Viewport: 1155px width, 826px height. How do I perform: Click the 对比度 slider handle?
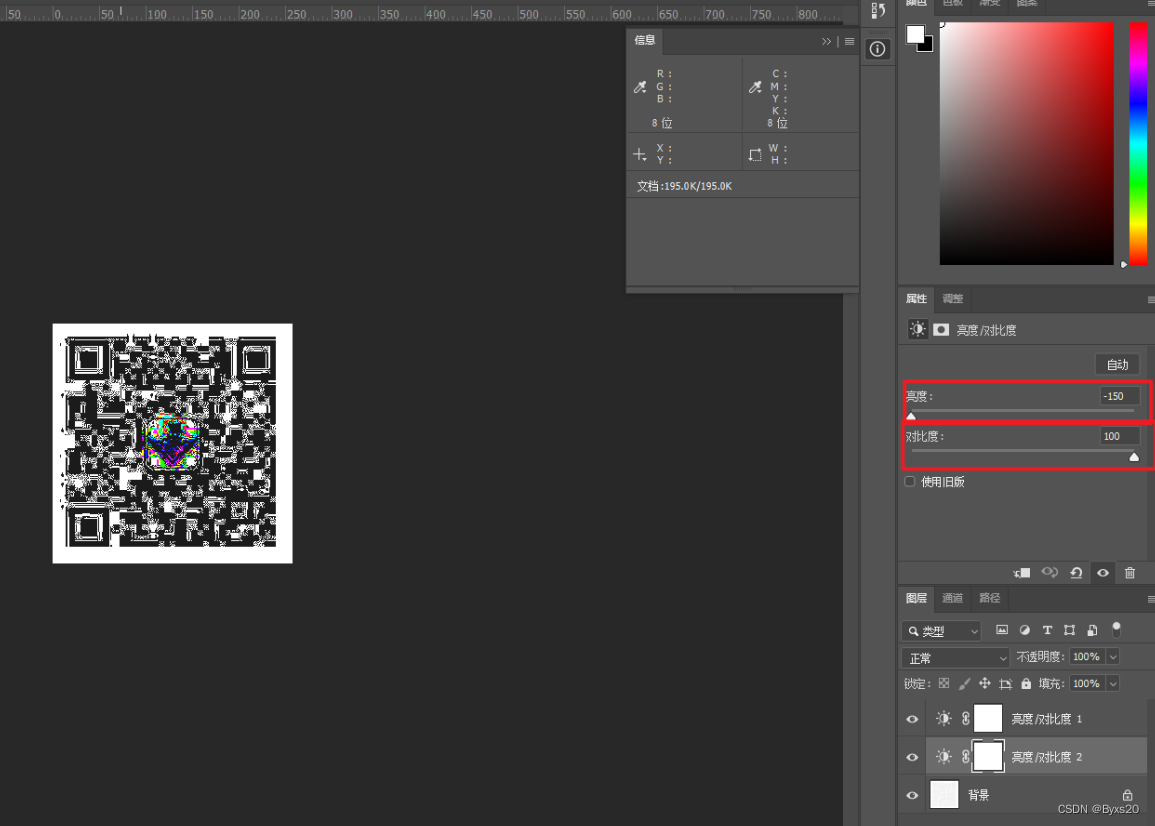click(x=1134, y=457)
